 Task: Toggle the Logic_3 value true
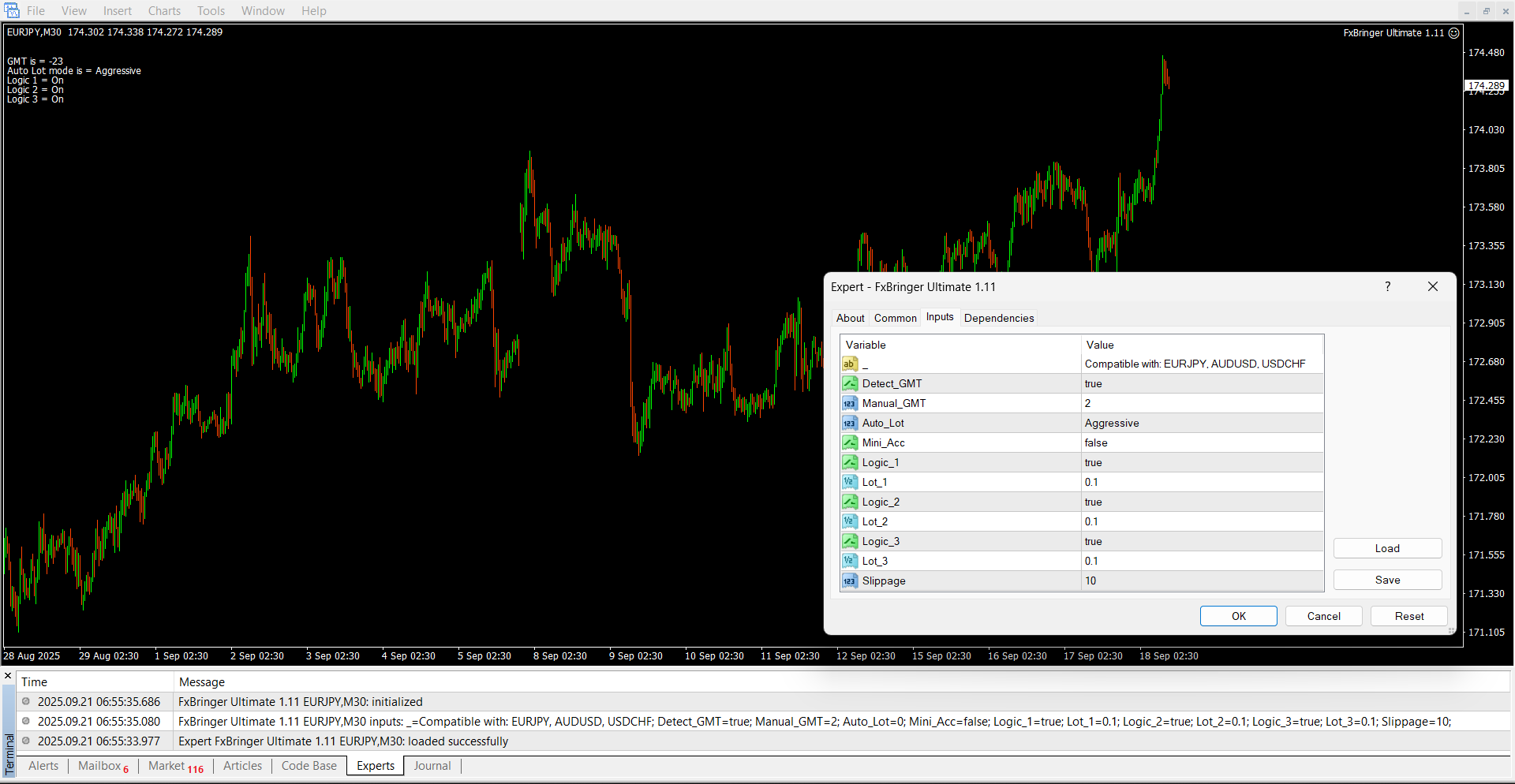[1202, 541]
